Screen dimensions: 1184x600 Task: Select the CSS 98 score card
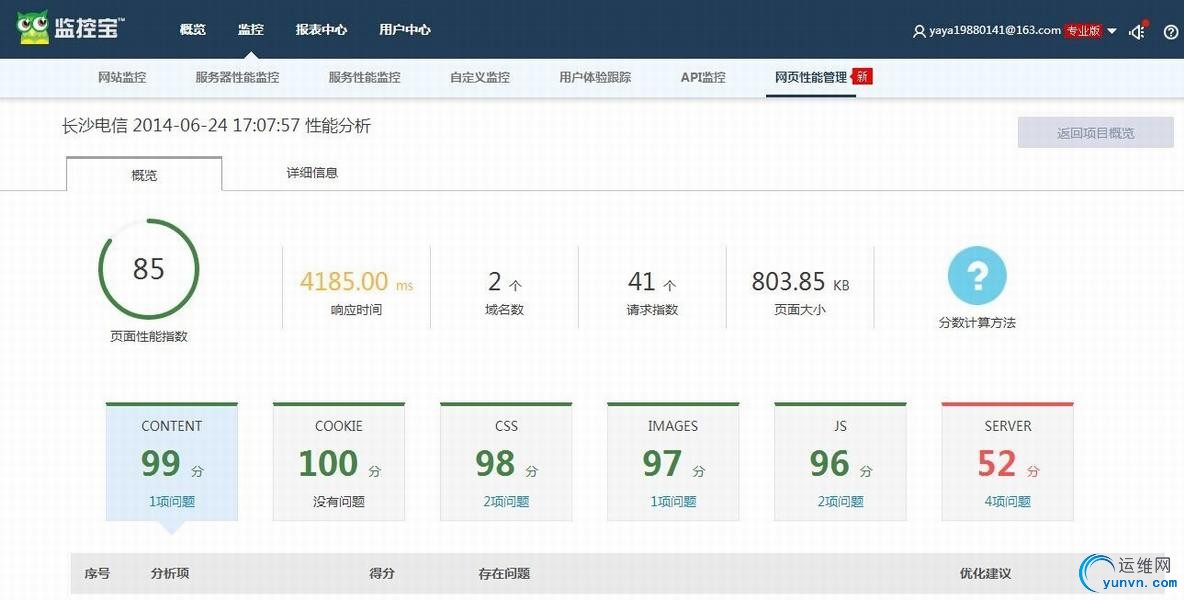click(x=506, y=462)
